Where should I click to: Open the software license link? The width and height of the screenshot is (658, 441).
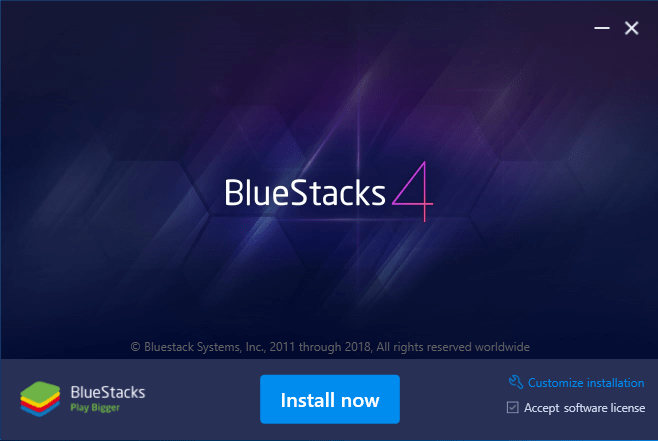(604, 408)
